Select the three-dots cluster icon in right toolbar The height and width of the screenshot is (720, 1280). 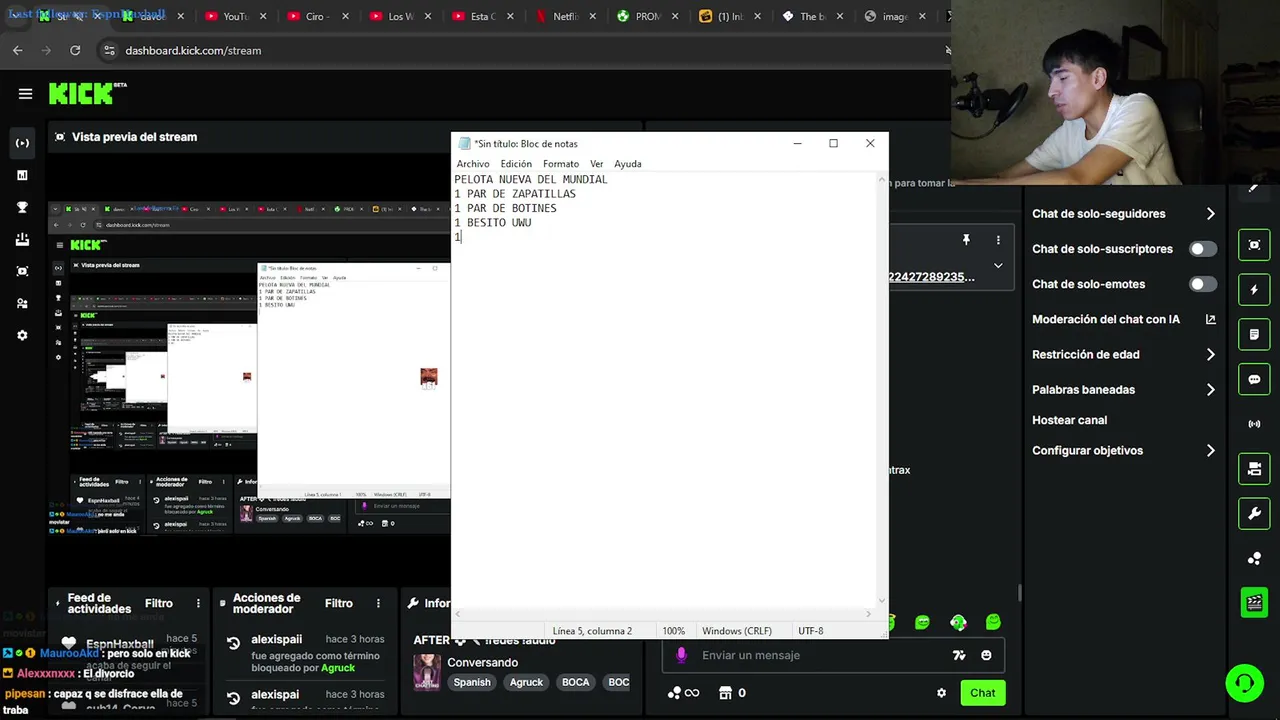pos(1254,558)
